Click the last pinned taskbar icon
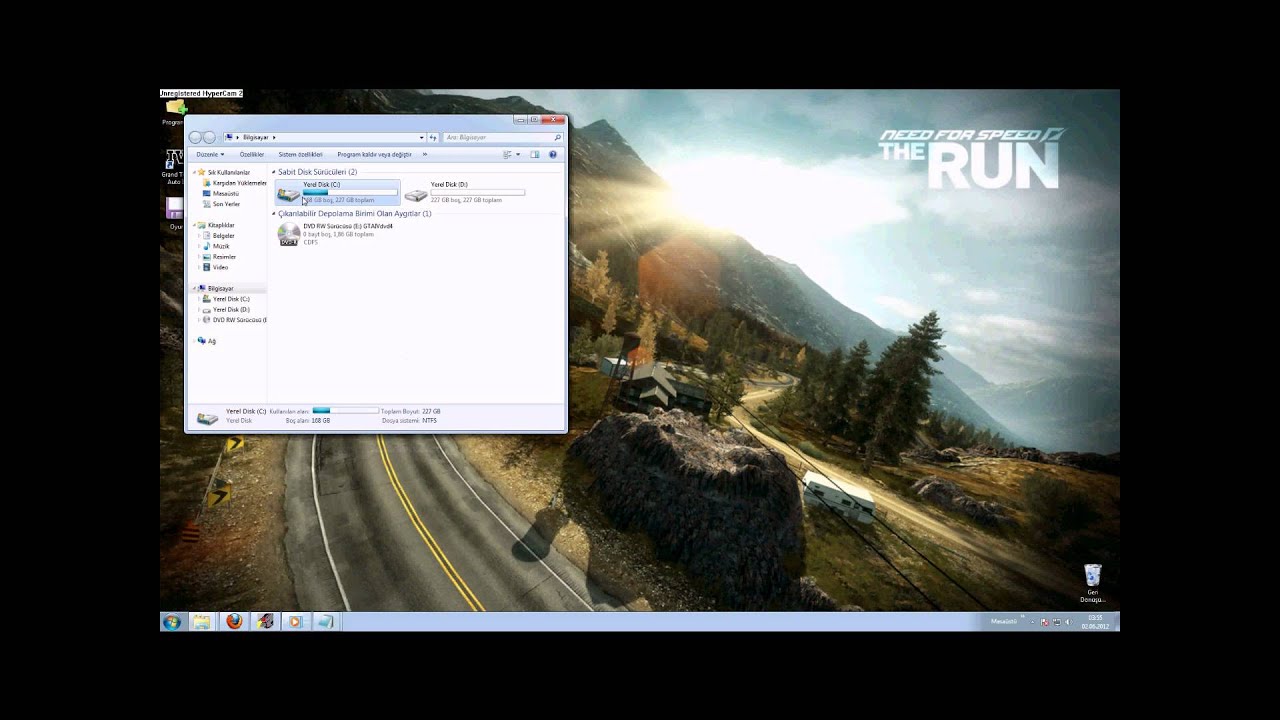The width and height of the screenshot is (1280, 720). (x=325, y=621)
